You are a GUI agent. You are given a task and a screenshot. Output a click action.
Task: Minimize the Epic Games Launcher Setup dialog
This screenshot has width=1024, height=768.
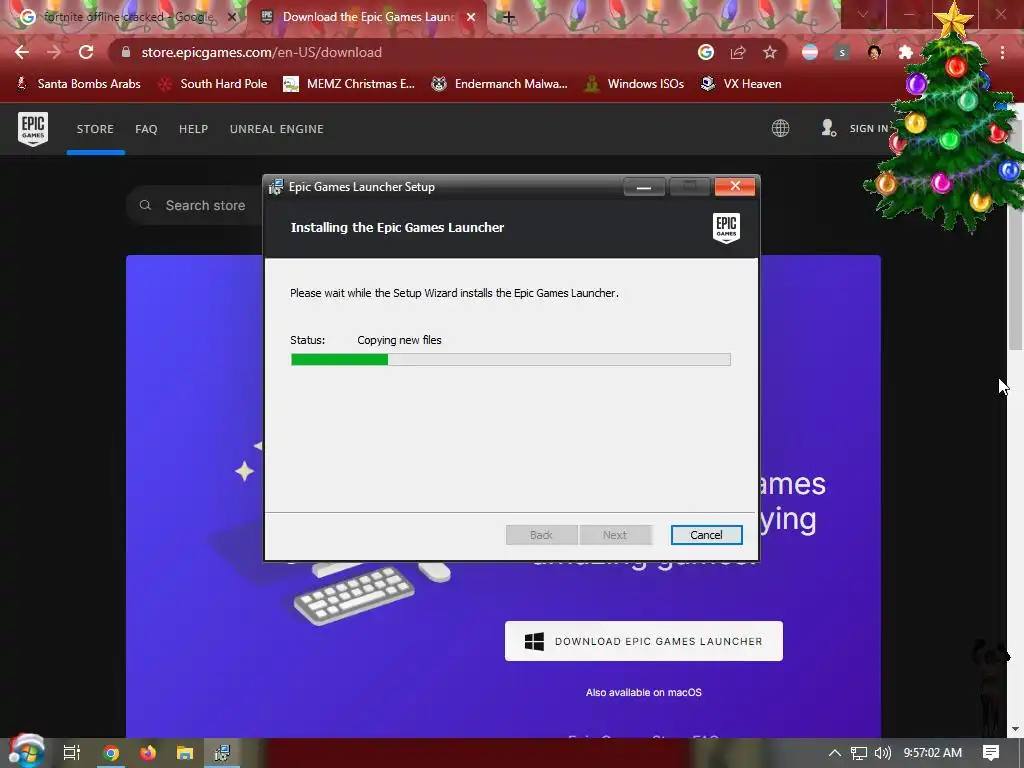pyautogui.click(x=644, y=187)
